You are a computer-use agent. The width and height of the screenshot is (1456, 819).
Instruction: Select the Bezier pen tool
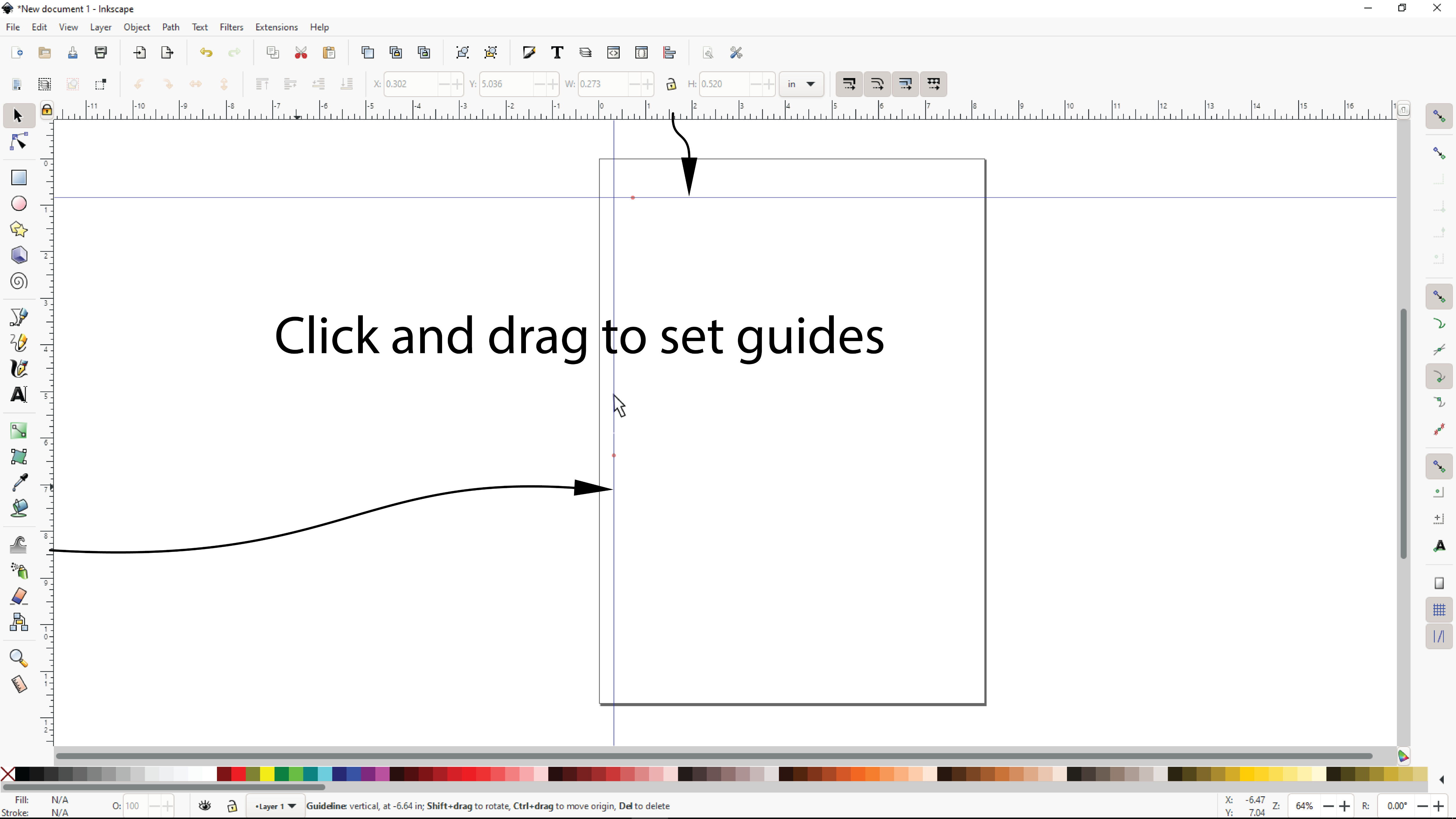tap(19, 317)
